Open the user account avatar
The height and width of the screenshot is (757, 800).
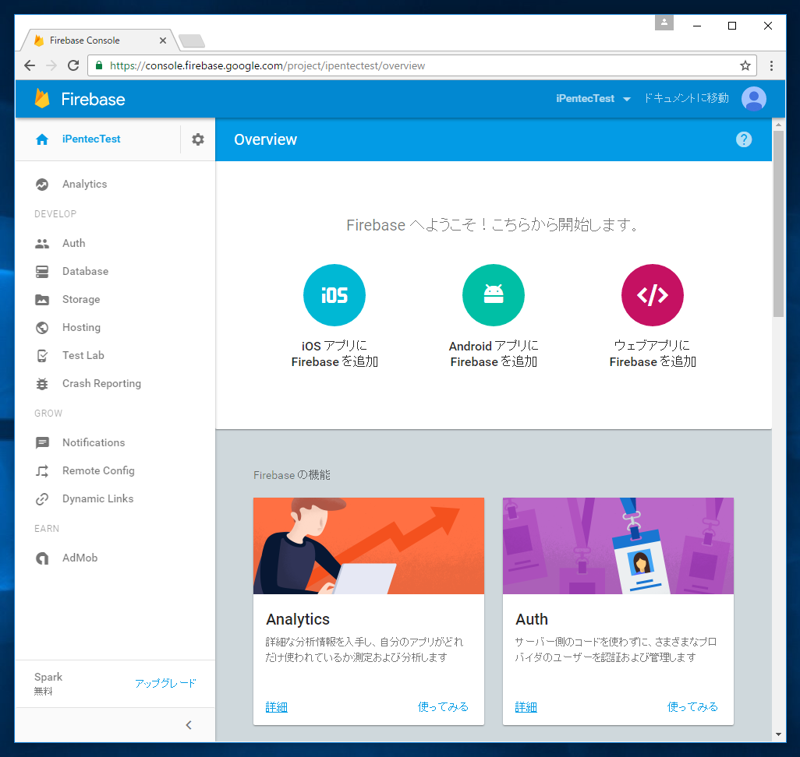tap(754, 98)
